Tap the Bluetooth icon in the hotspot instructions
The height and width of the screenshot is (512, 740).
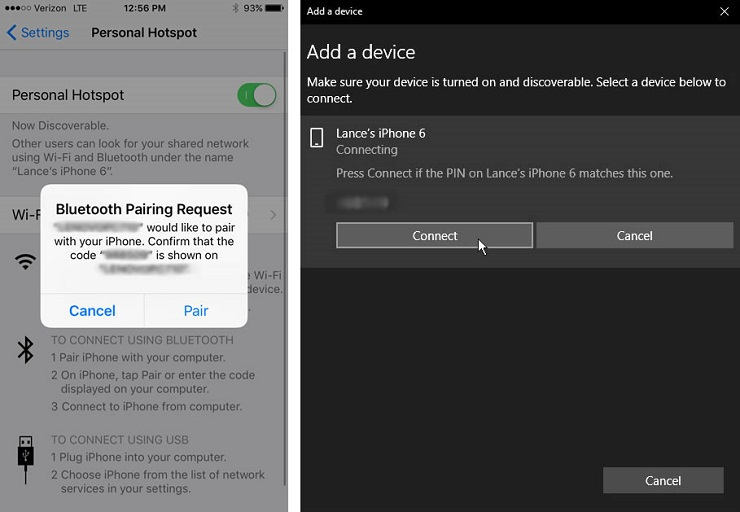pyautogui.click(x=25, y=350)
